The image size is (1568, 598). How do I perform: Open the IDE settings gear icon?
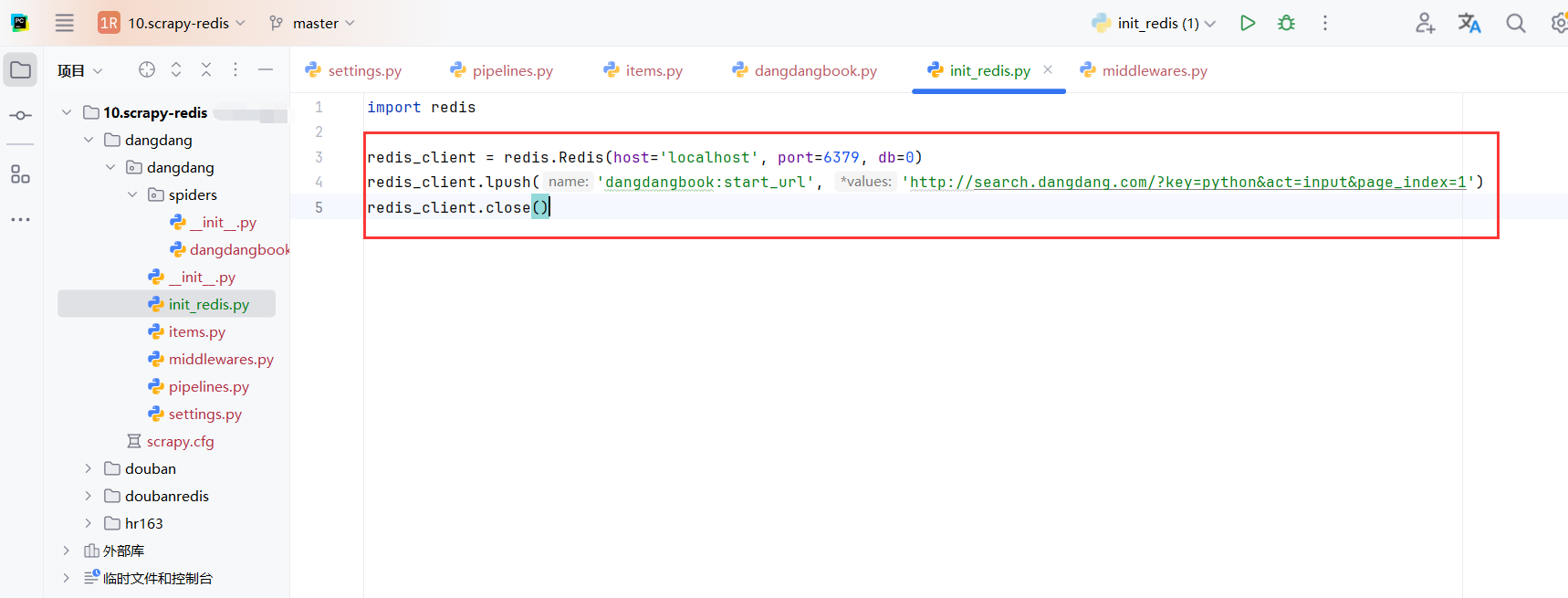tap(1559, 23)
